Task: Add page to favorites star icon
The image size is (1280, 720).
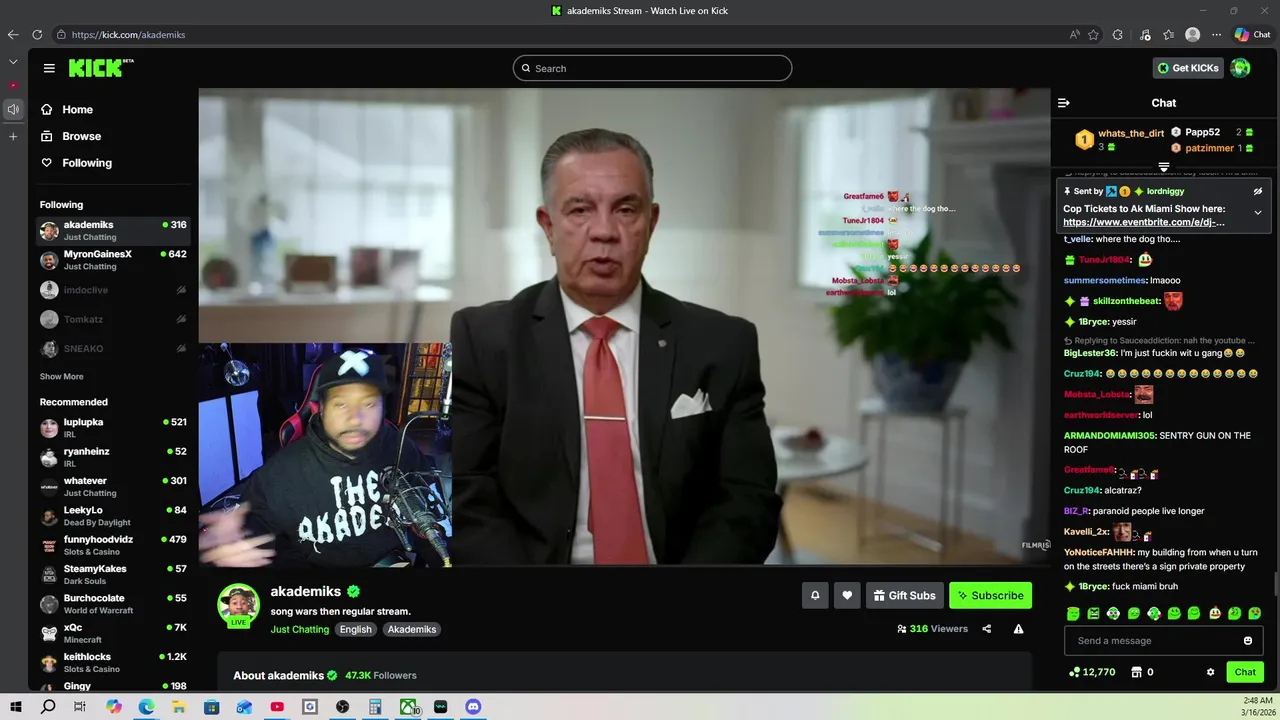Action: click(x=1093, y=35)
